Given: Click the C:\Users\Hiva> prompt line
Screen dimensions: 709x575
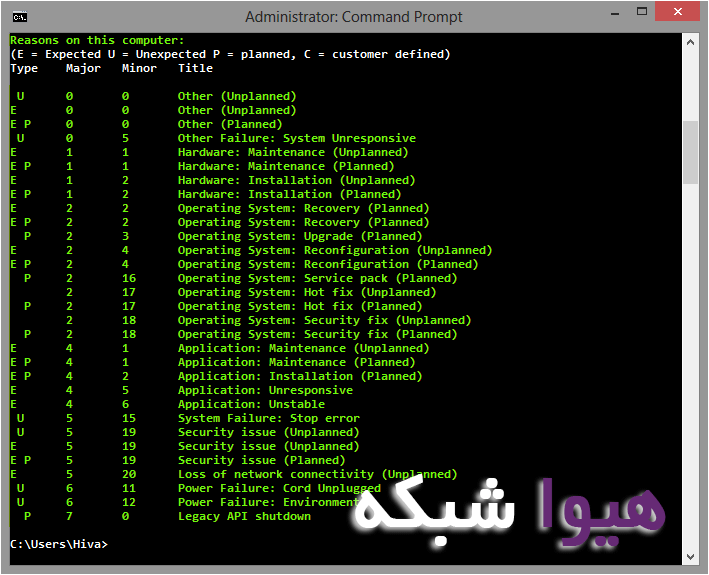Looking at the screenshot, I should (58, 544).
